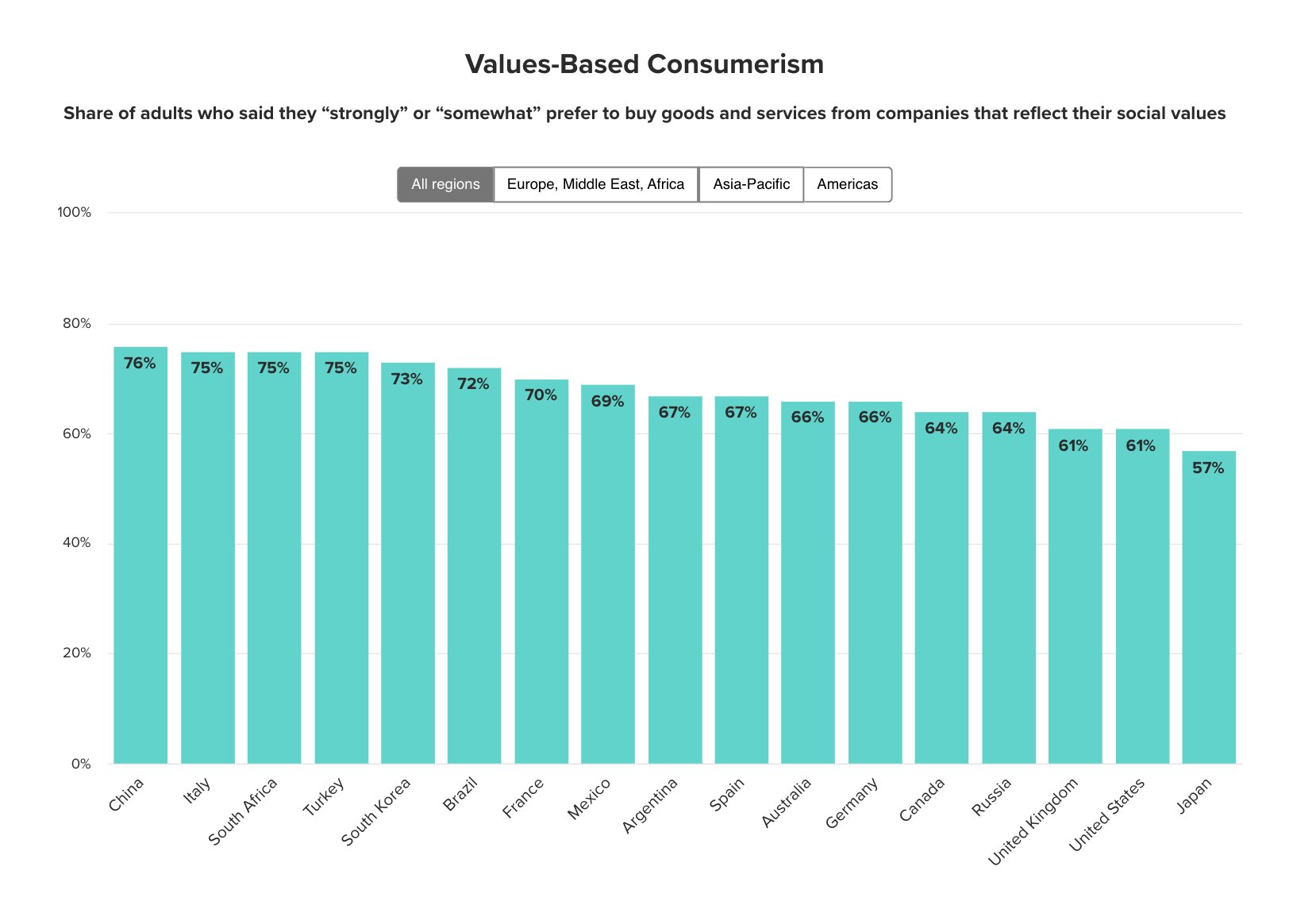Show the Asia-Pacific region data
Viewport: 1316px width, 913px height.
[x=751, y=184]
